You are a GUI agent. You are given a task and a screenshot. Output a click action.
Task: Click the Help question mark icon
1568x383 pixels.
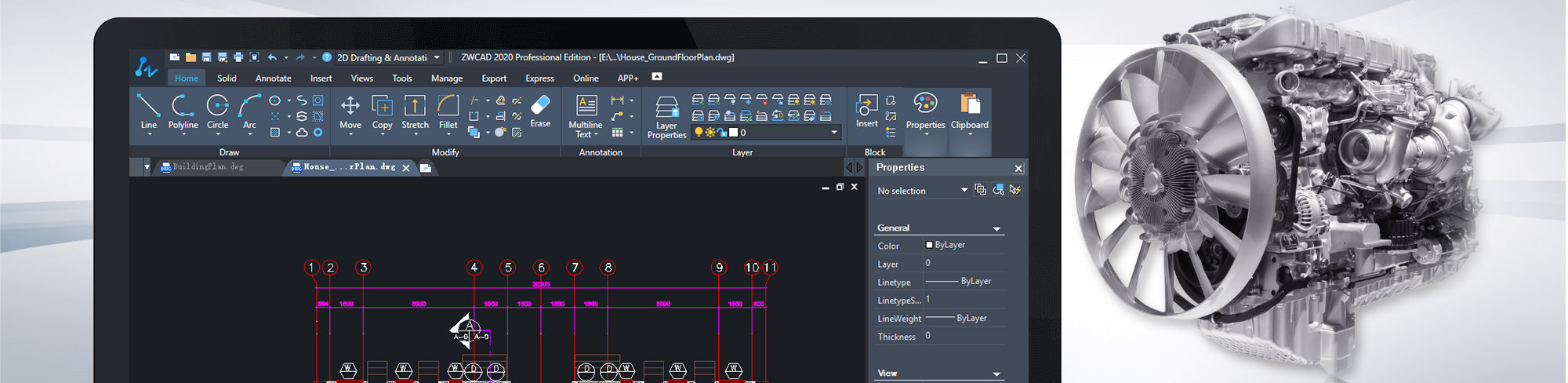328,57
